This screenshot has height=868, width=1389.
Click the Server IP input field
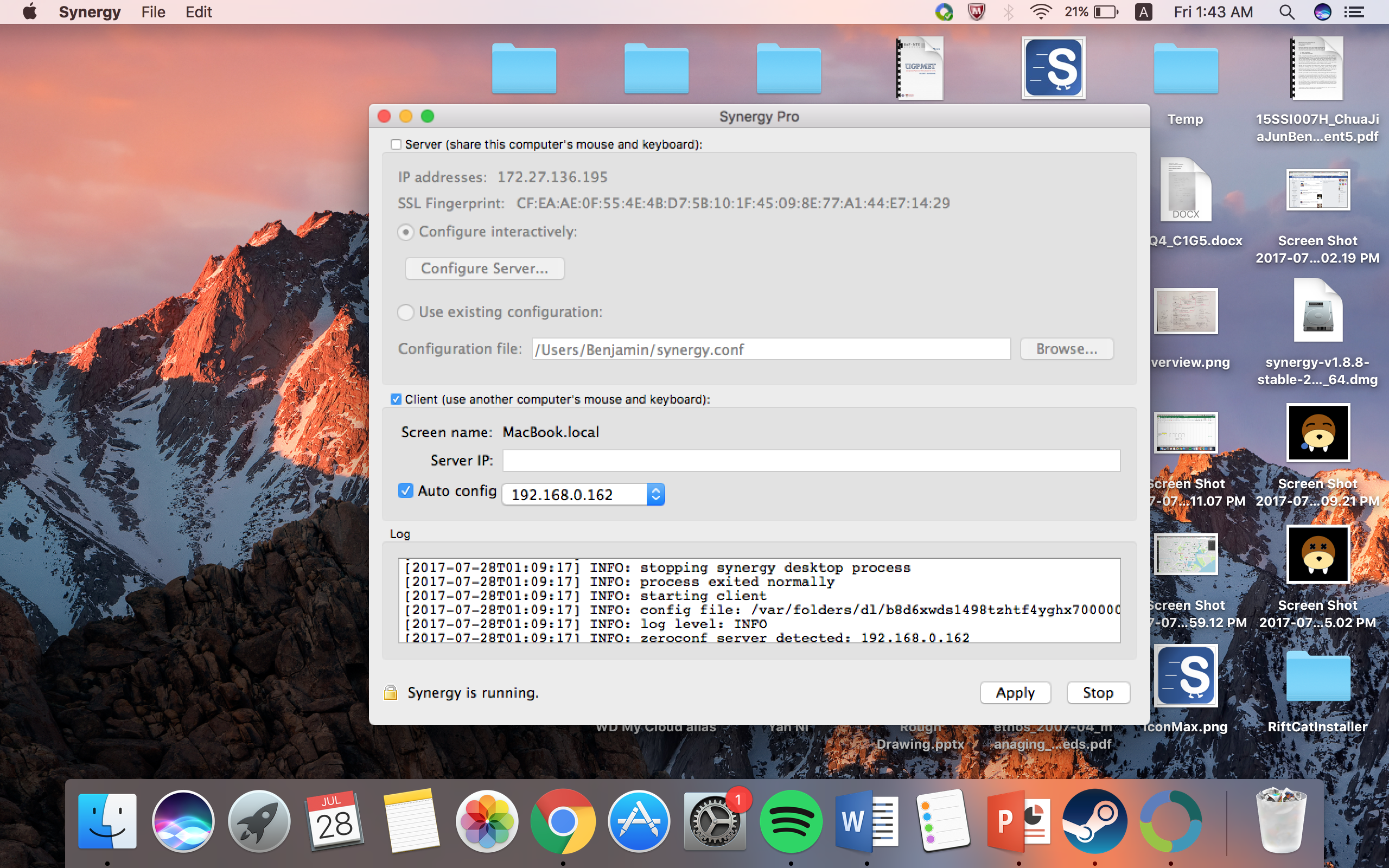coord(811,461)
